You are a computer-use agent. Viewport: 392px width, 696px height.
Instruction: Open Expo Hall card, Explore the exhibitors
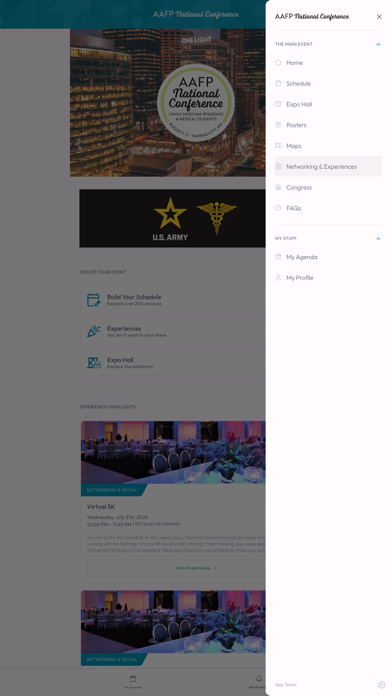click(x=173, y=363)
